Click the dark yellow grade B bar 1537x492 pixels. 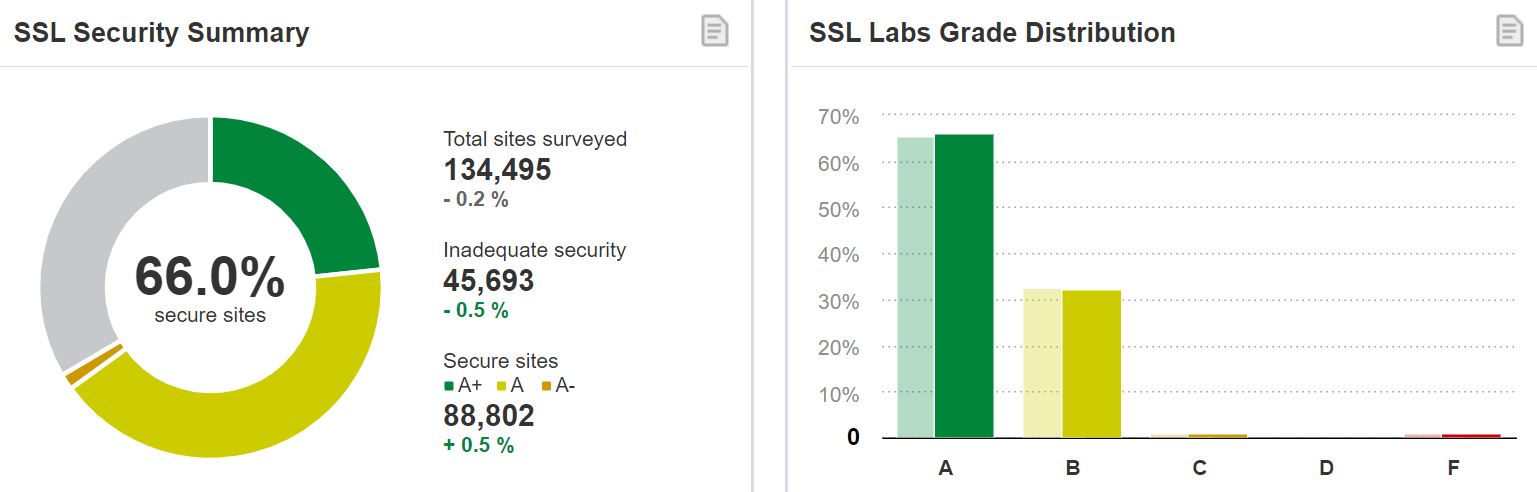pyautogui.click(x=1091, y=363)
